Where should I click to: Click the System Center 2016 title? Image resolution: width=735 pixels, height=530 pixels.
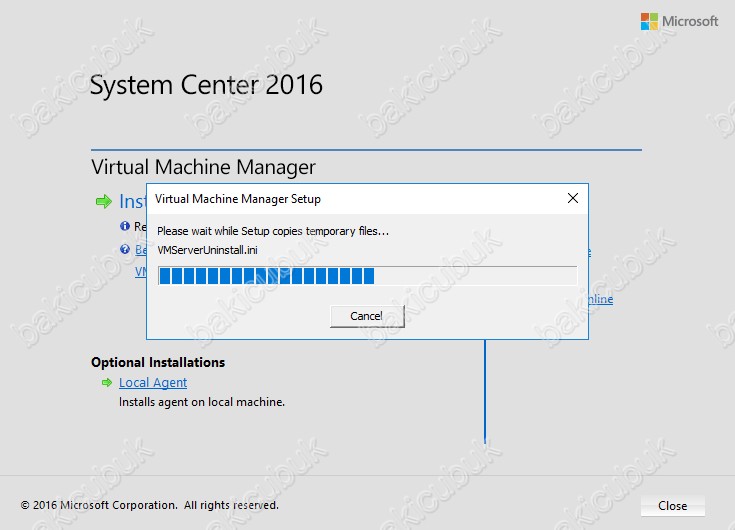(x=206, y=85)
